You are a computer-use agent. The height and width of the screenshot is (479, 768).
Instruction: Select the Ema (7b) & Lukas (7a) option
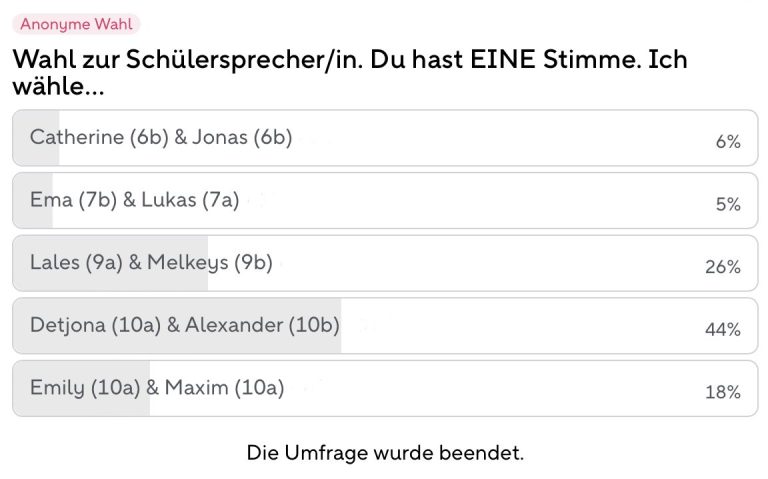point(385,200)
